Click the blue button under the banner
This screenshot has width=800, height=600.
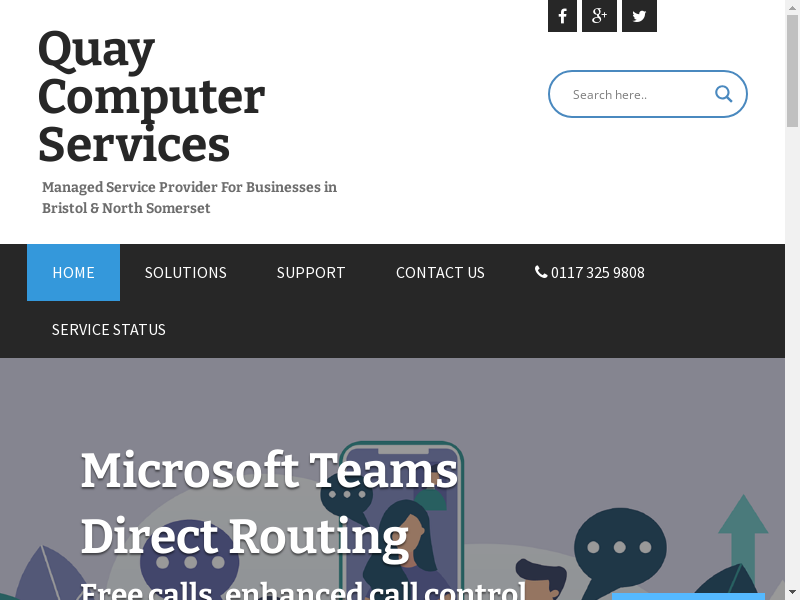[687, 596]
